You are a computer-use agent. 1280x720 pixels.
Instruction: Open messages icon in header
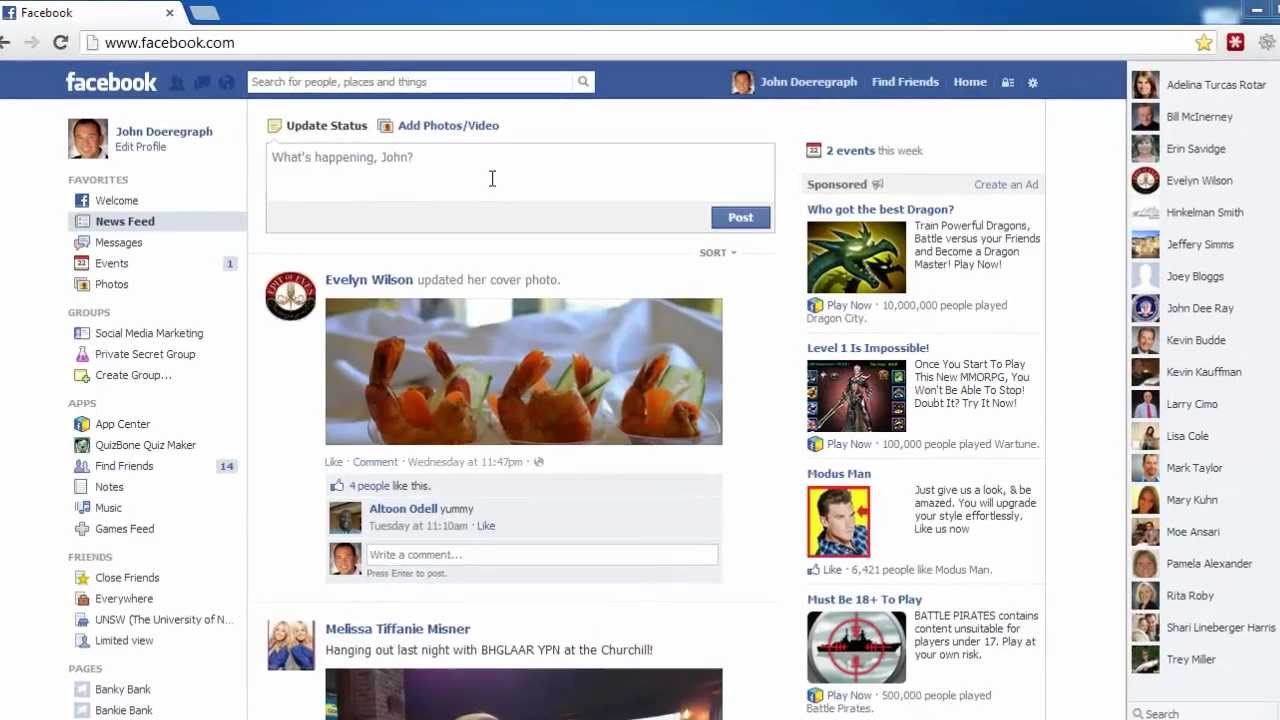(x=202, y=83)
